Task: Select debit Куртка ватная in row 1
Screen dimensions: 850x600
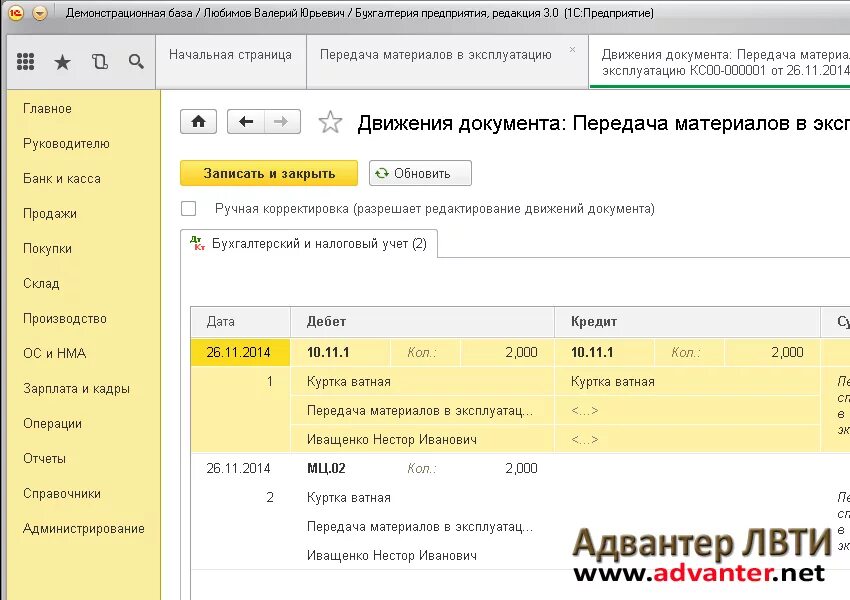Action: (422, 382)
